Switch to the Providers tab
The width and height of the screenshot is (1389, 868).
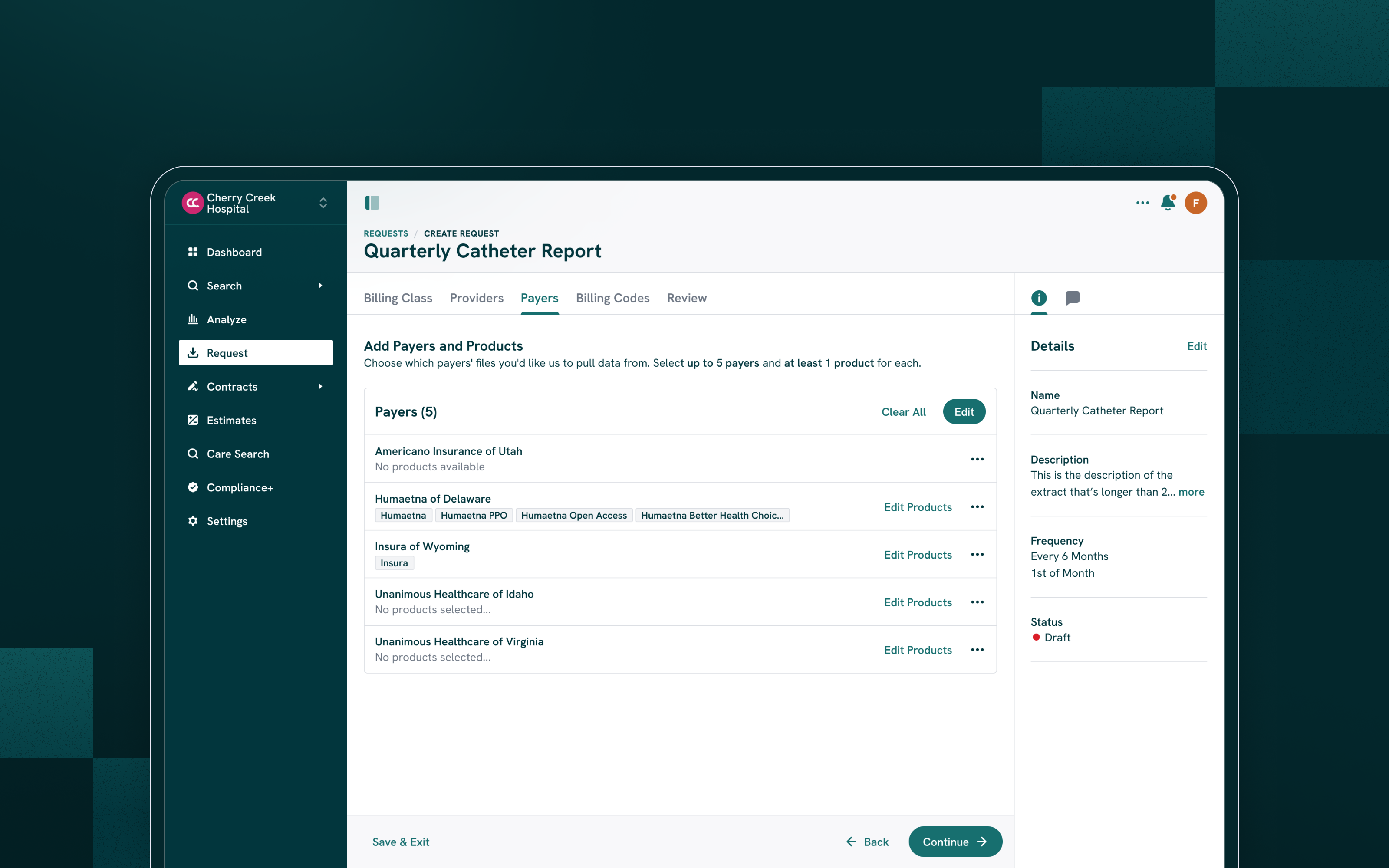[477, 298]
